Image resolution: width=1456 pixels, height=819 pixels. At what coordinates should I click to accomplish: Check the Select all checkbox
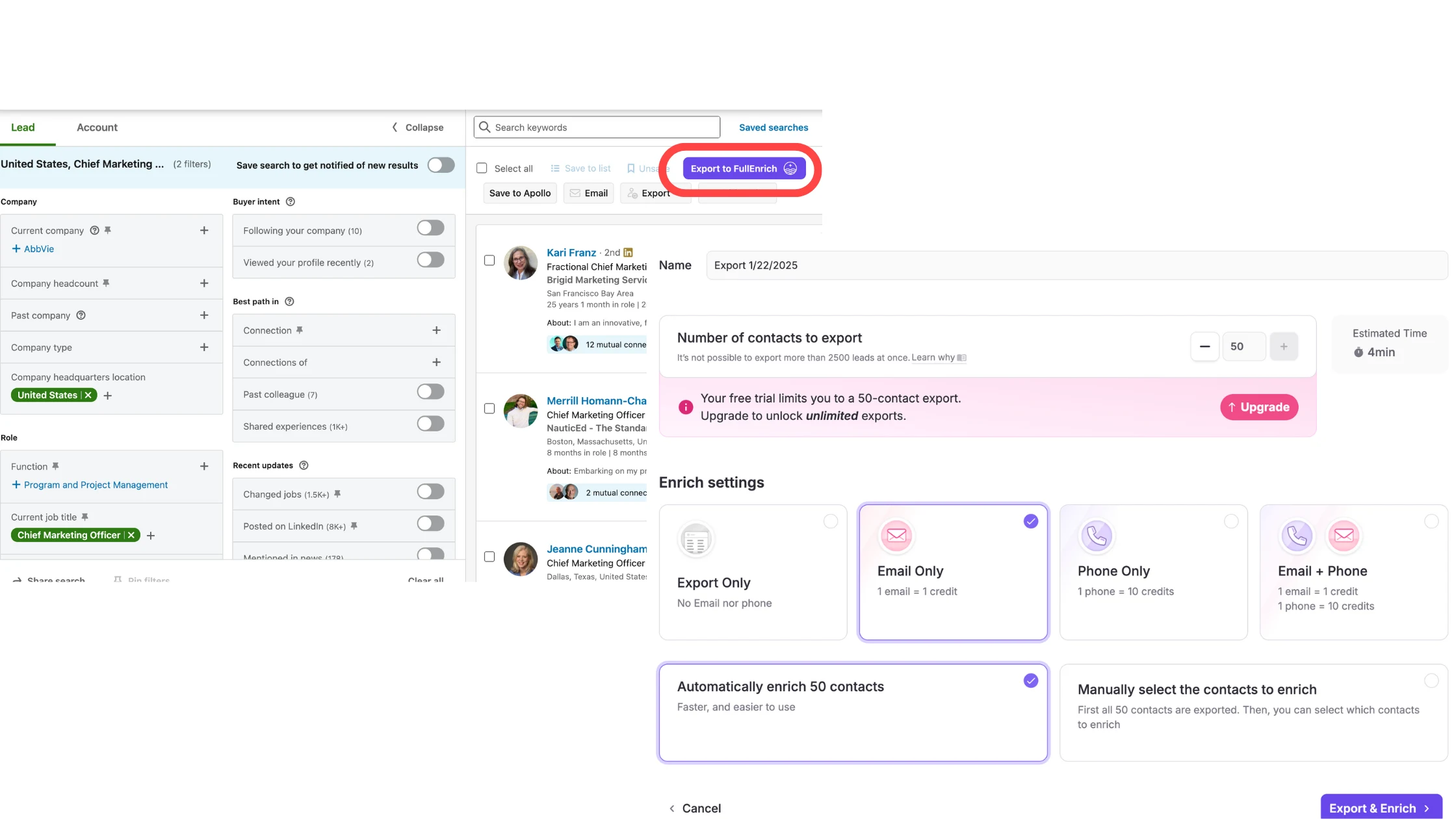tap(482, 168)
